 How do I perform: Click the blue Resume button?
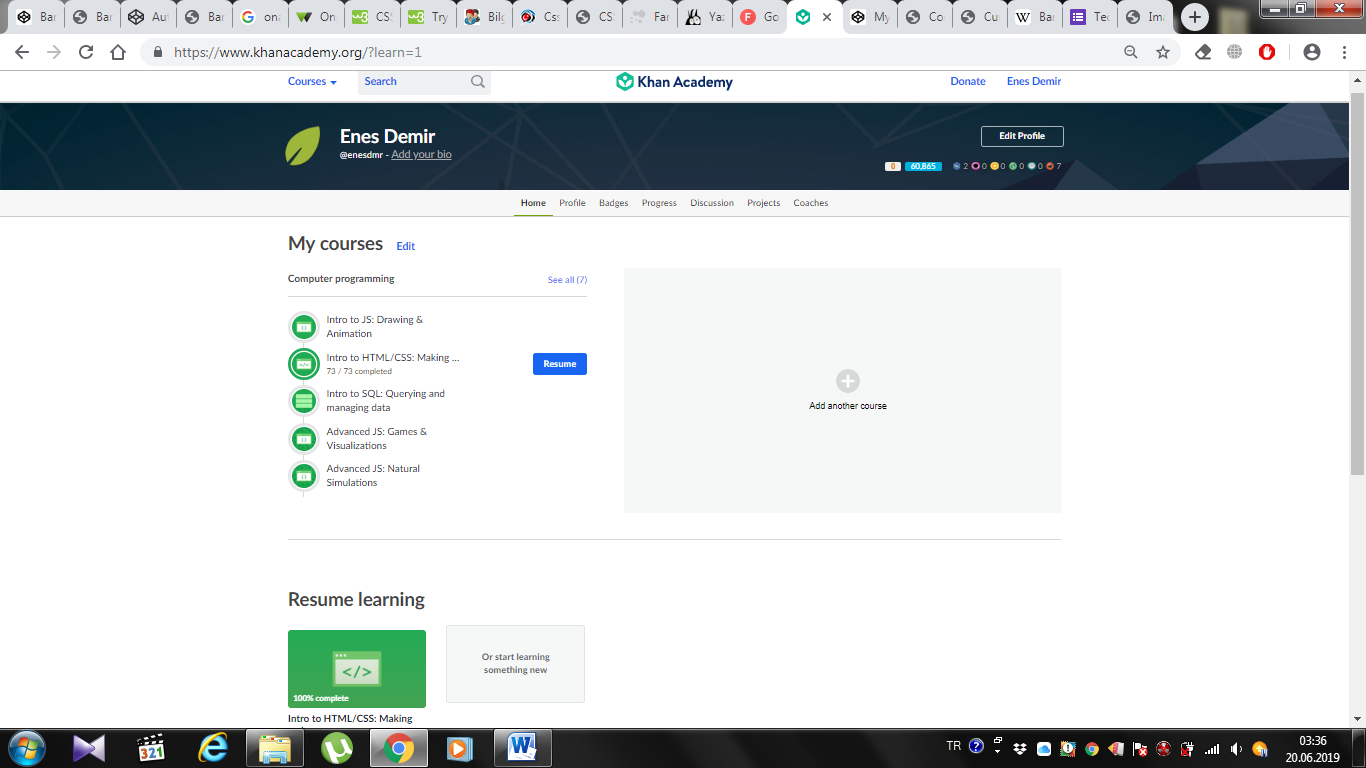point(560,364)
